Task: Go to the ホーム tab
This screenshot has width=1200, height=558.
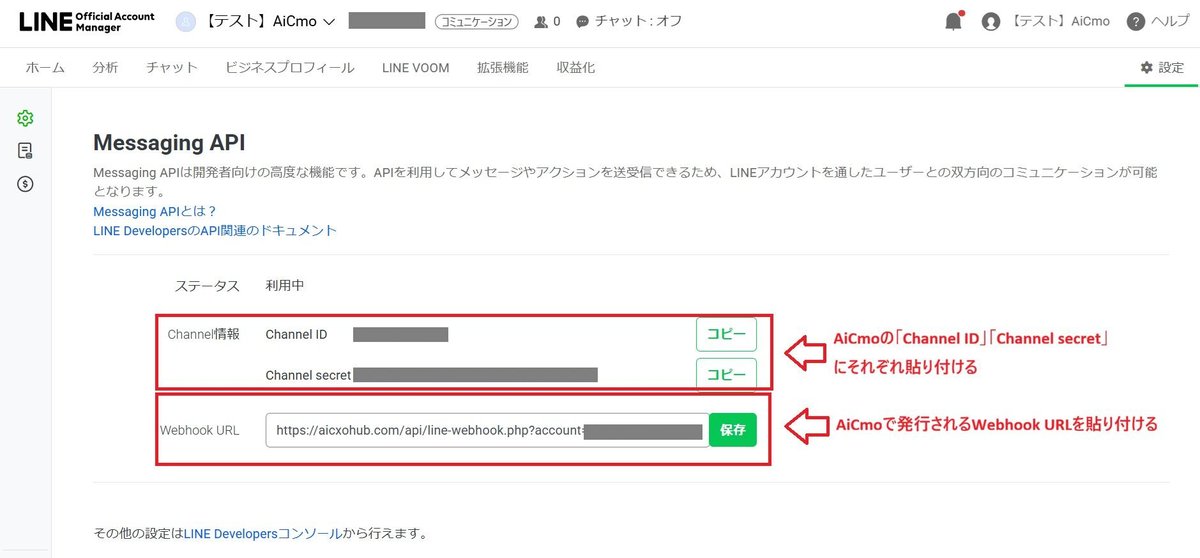Action: tap(45, 68)
